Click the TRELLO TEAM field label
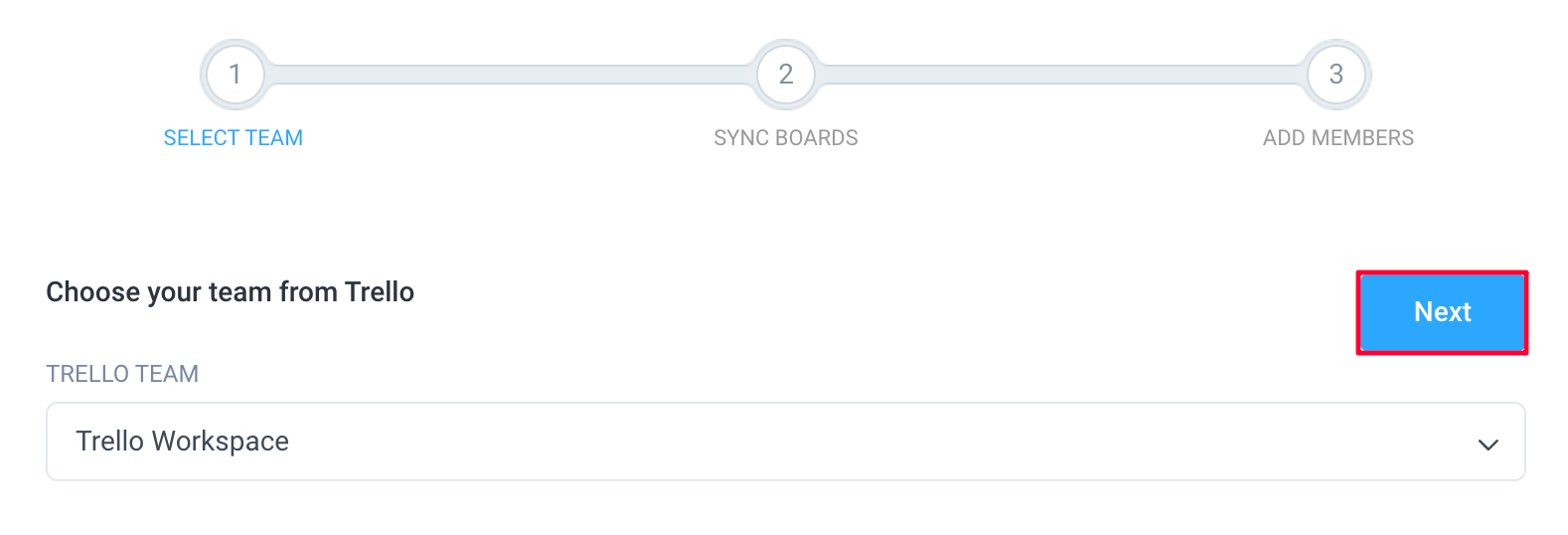This screenshot has width=1568, height=535. (122, 374)
